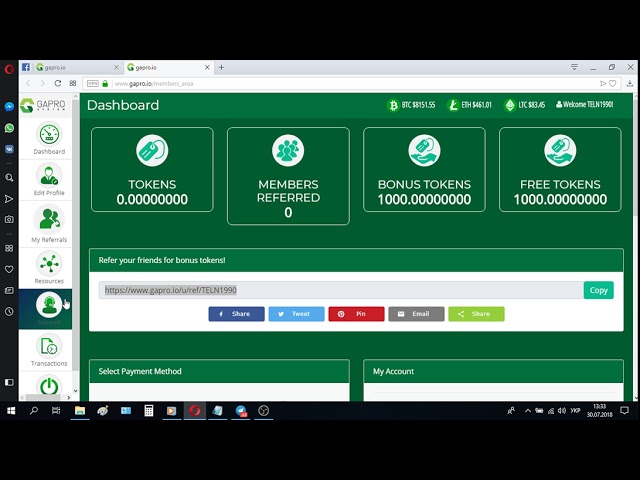Click the referral link field
Screen dimensions: 640x480
click(341, 290)
